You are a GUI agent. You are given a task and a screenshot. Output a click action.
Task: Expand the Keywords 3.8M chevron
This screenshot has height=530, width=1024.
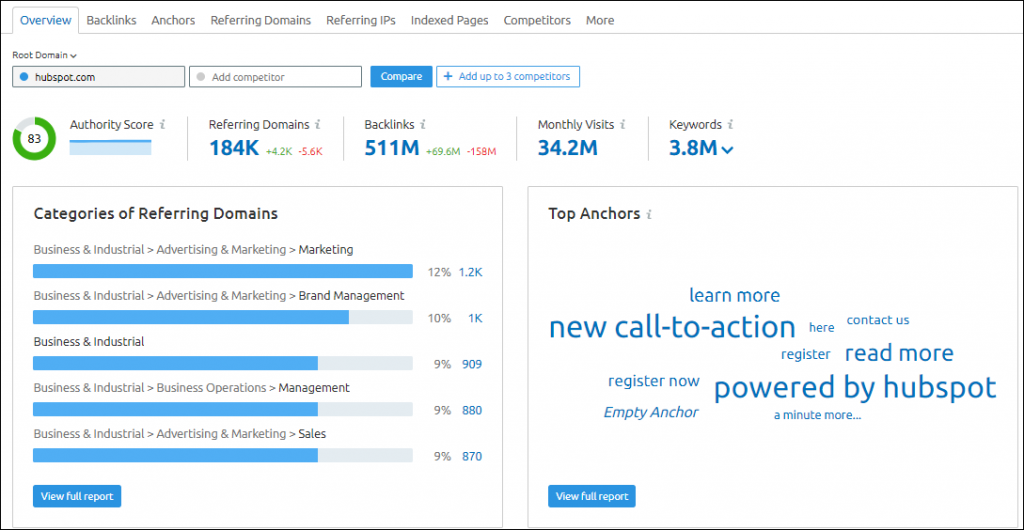click(727, 150)
